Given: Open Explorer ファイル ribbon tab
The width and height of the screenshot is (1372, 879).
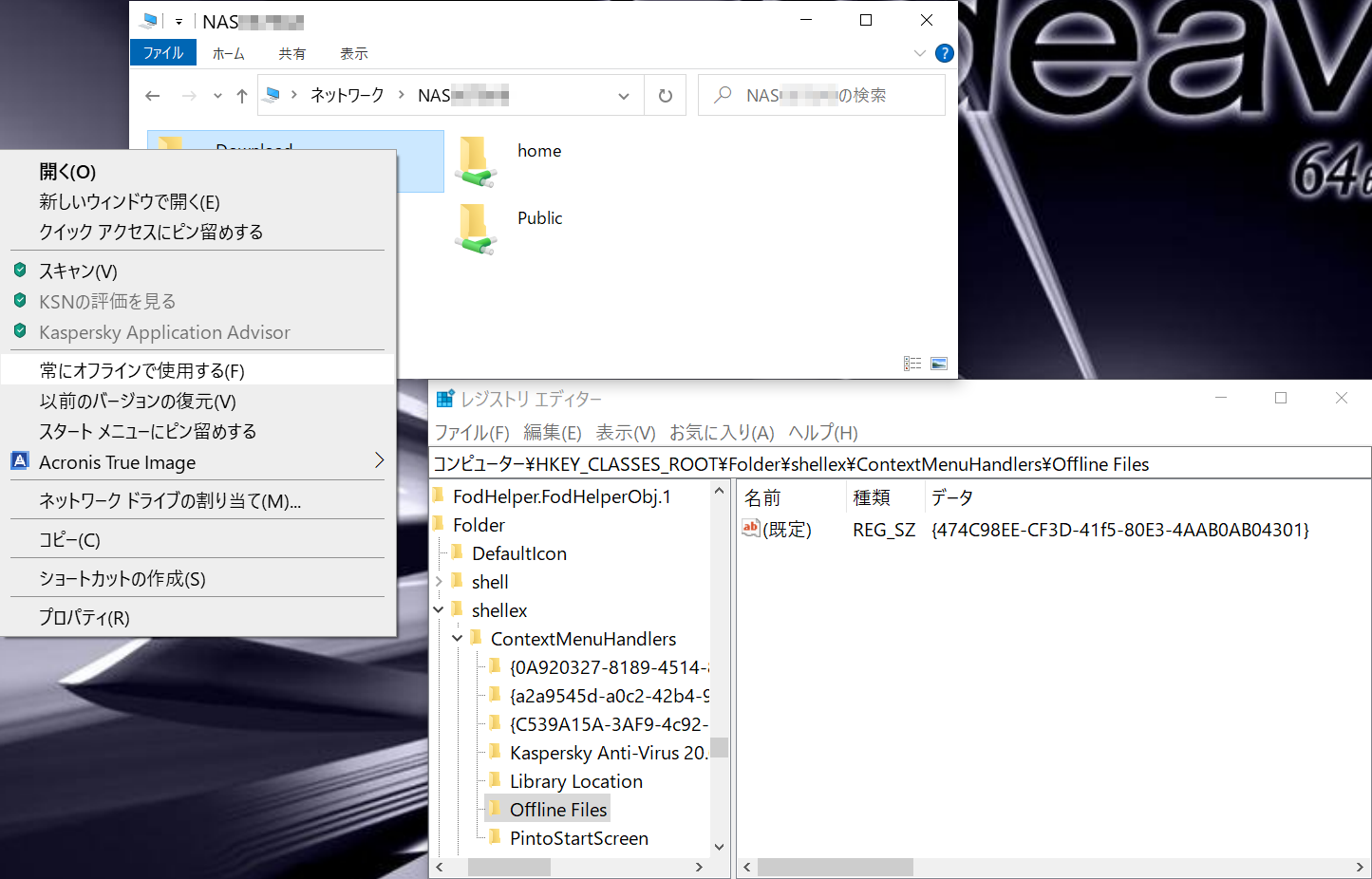Looking at the screenshot, I should coord(163,53).
